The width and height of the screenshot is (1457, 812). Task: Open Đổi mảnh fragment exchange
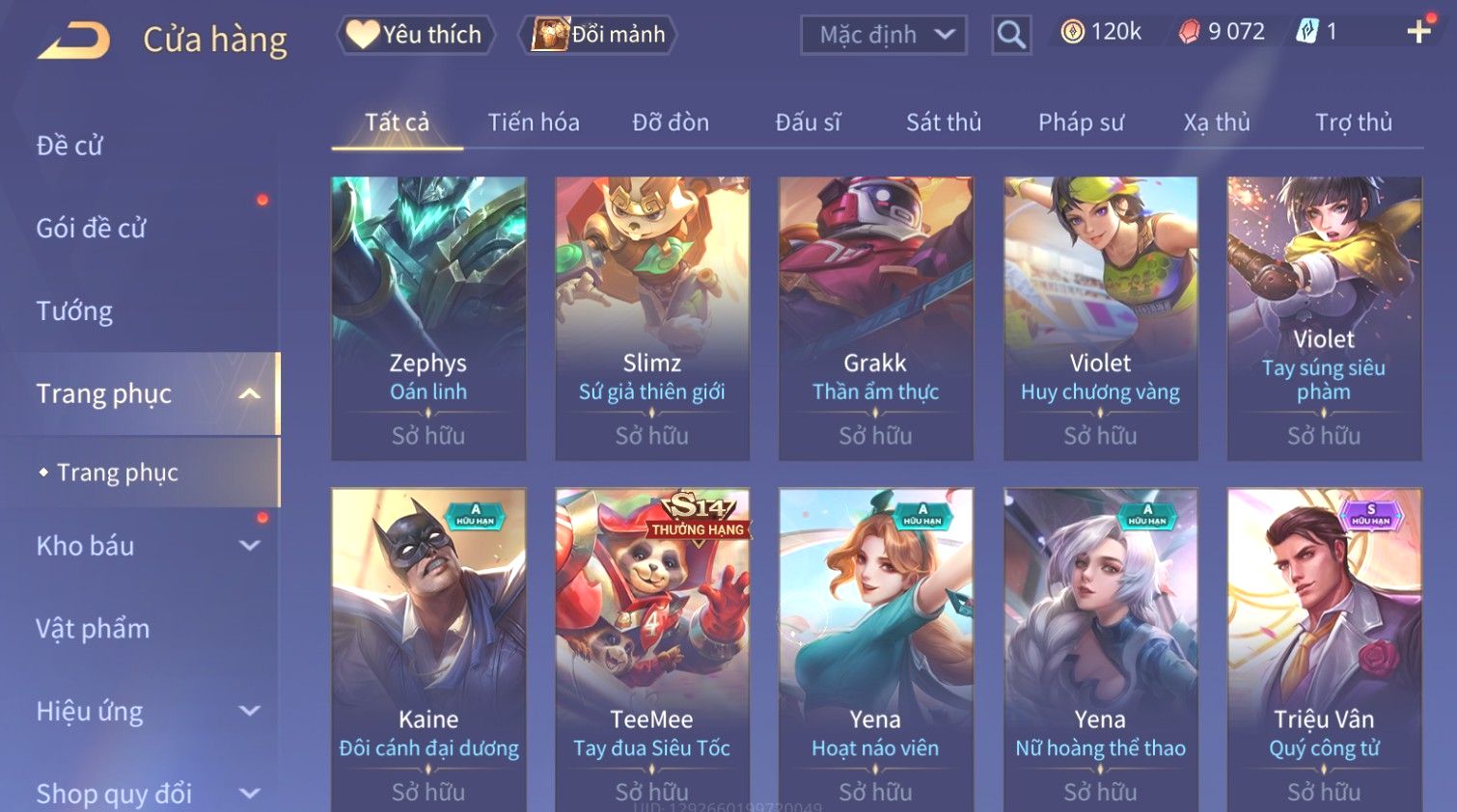click(x=598, y=35)
